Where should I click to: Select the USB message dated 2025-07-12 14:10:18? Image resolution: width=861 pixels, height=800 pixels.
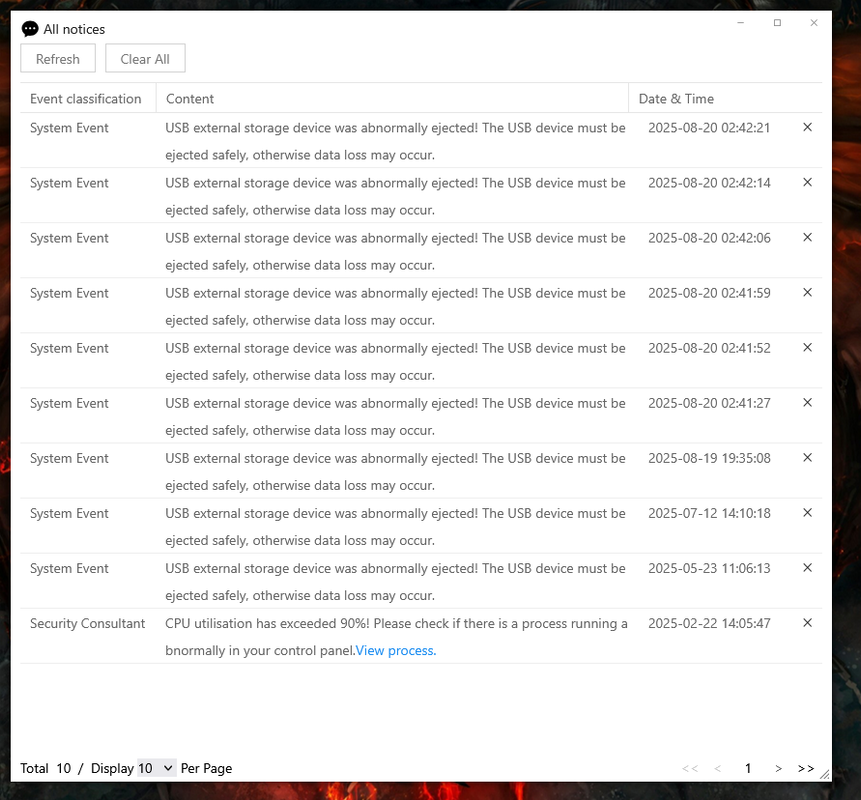pyautogui.click(x=395, y=527)
